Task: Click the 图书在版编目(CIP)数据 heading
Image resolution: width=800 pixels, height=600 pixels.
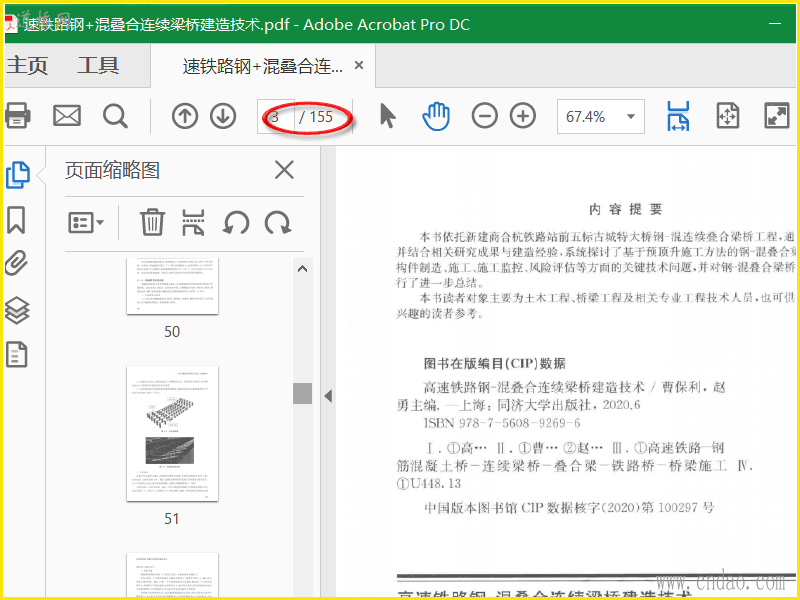Action: 494,363
